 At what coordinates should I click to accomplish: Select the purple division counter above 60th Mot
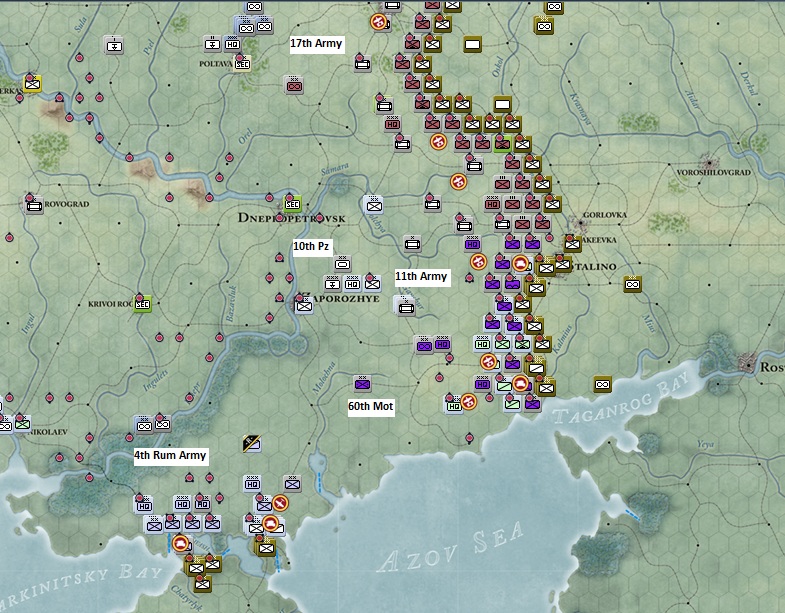pyautogui.click(x=362, y=384)
